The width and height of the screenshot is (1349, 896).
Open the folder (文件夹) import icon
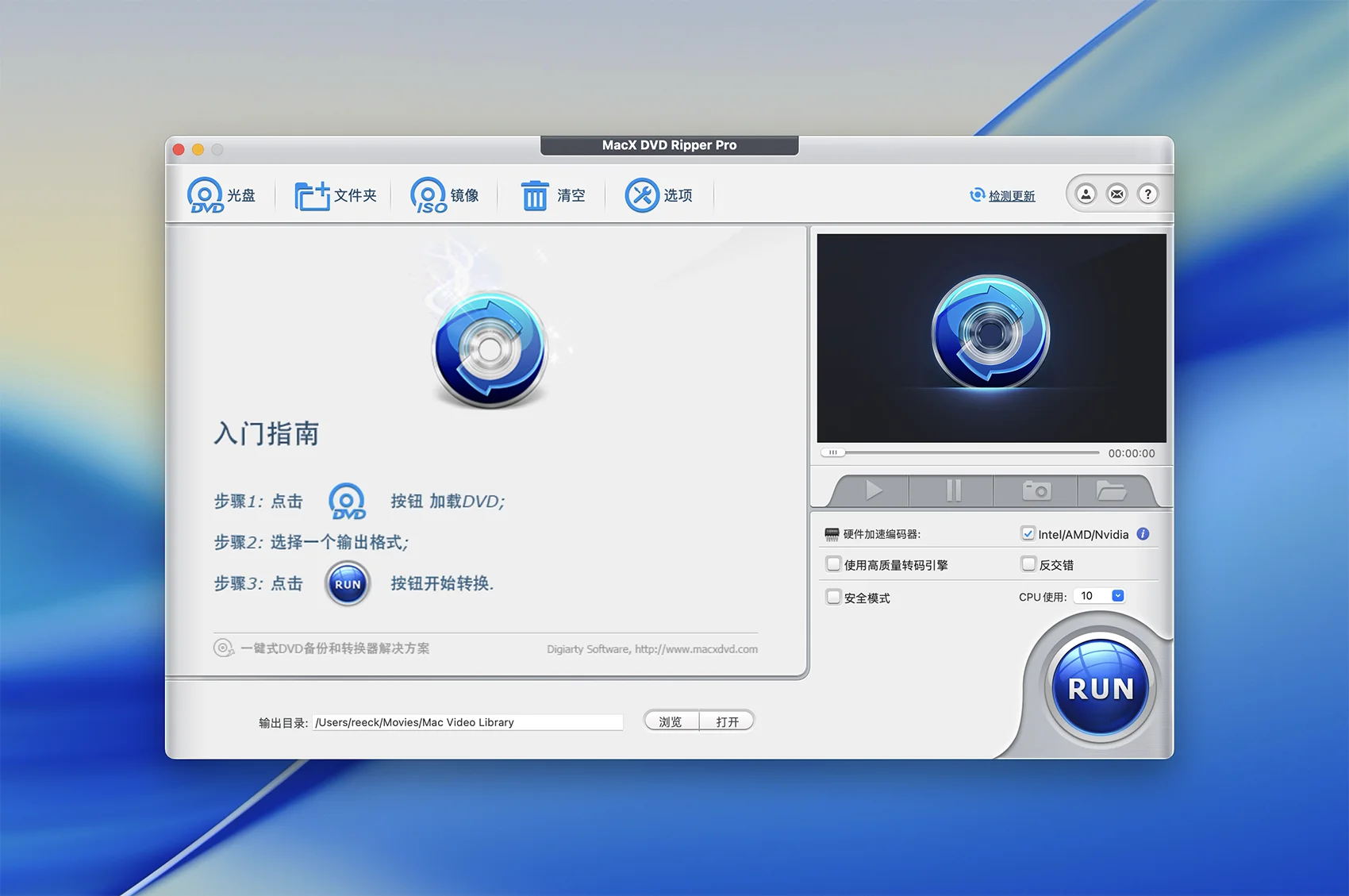(312, 195)
